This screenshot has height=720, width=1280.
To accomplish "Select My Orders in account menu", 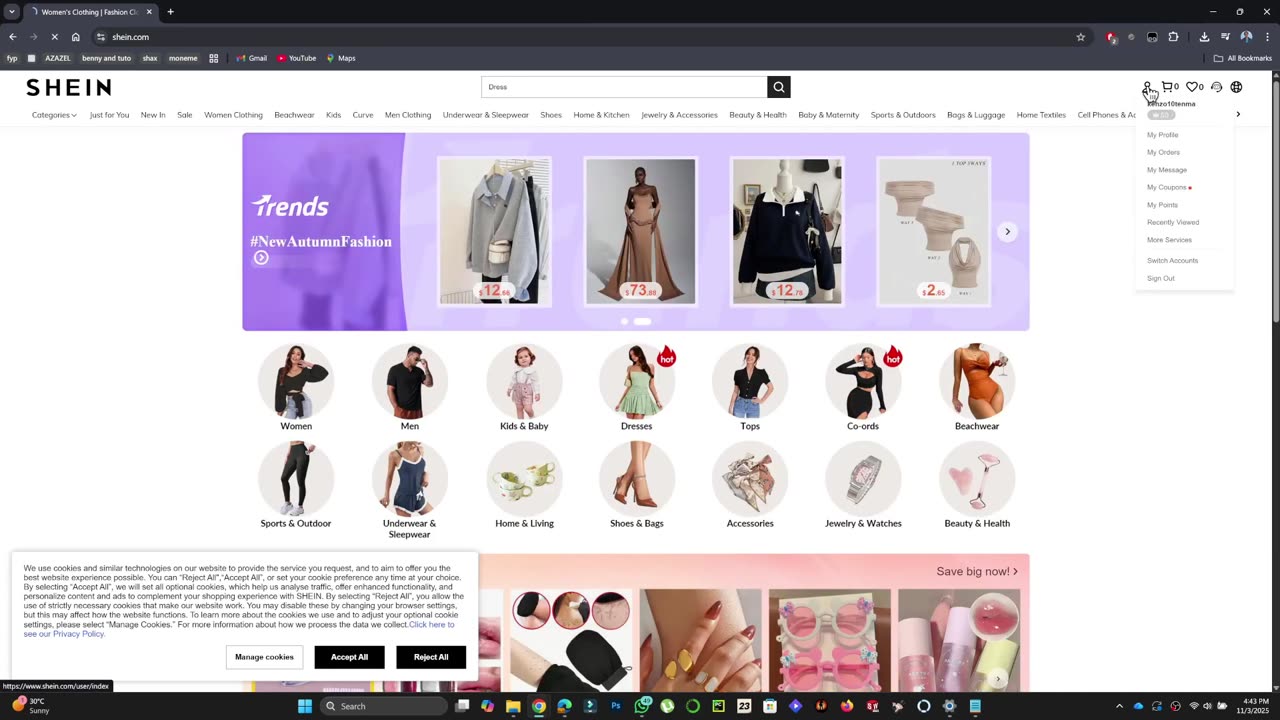I will click(x=1163, y=152).
